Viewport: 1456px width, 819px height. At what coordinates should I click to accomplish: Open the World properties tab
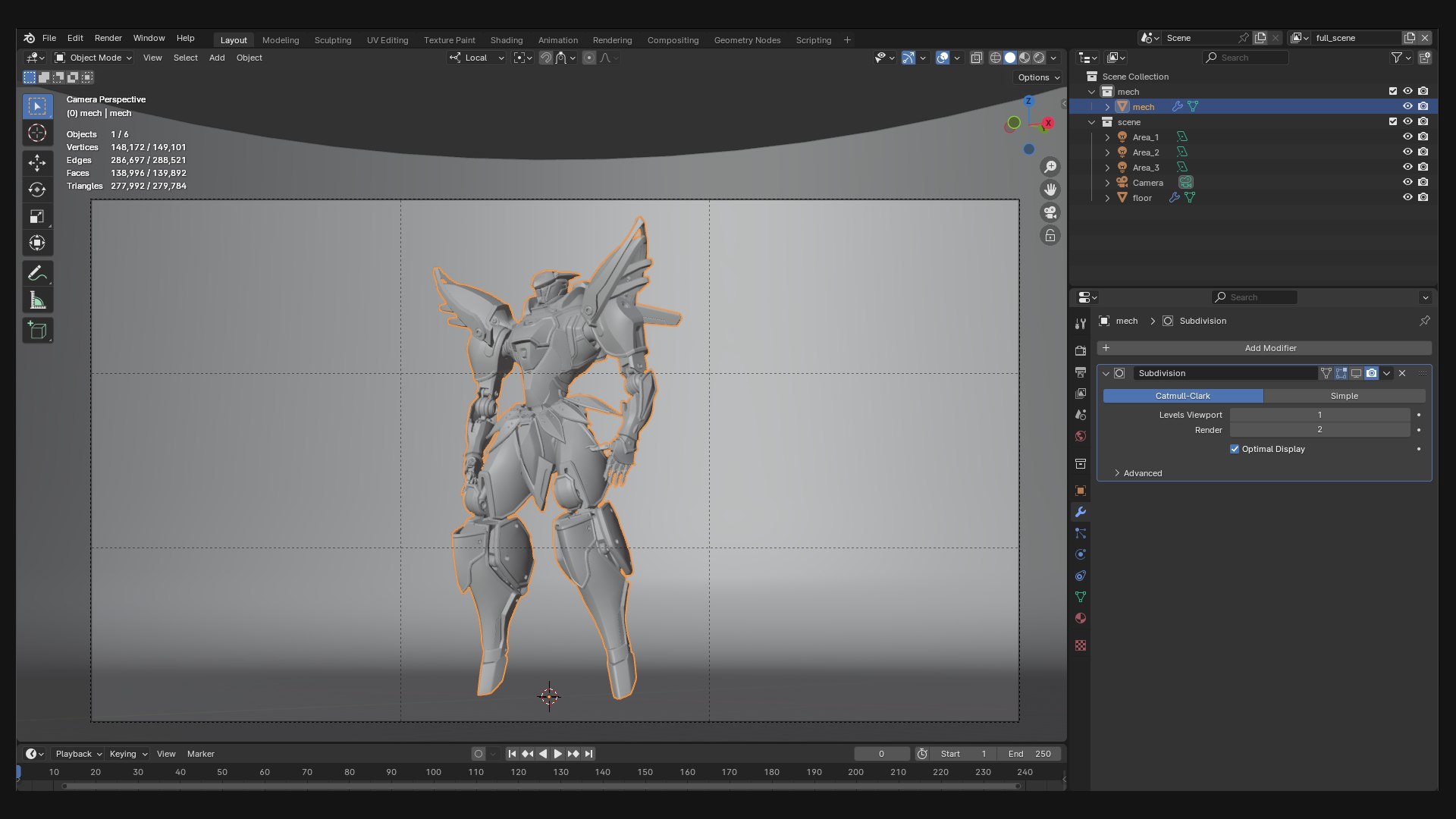point(1081,436)
